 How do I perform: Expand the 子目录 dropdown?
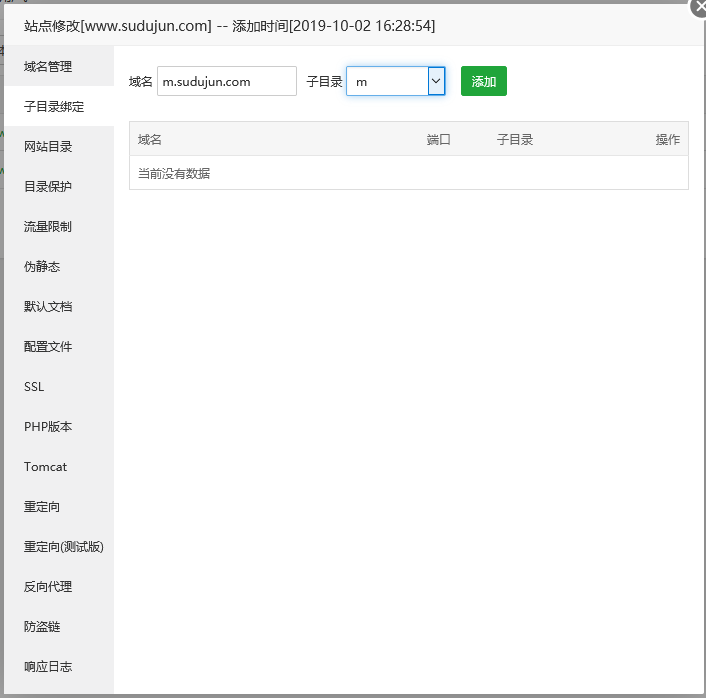(395, 81)
